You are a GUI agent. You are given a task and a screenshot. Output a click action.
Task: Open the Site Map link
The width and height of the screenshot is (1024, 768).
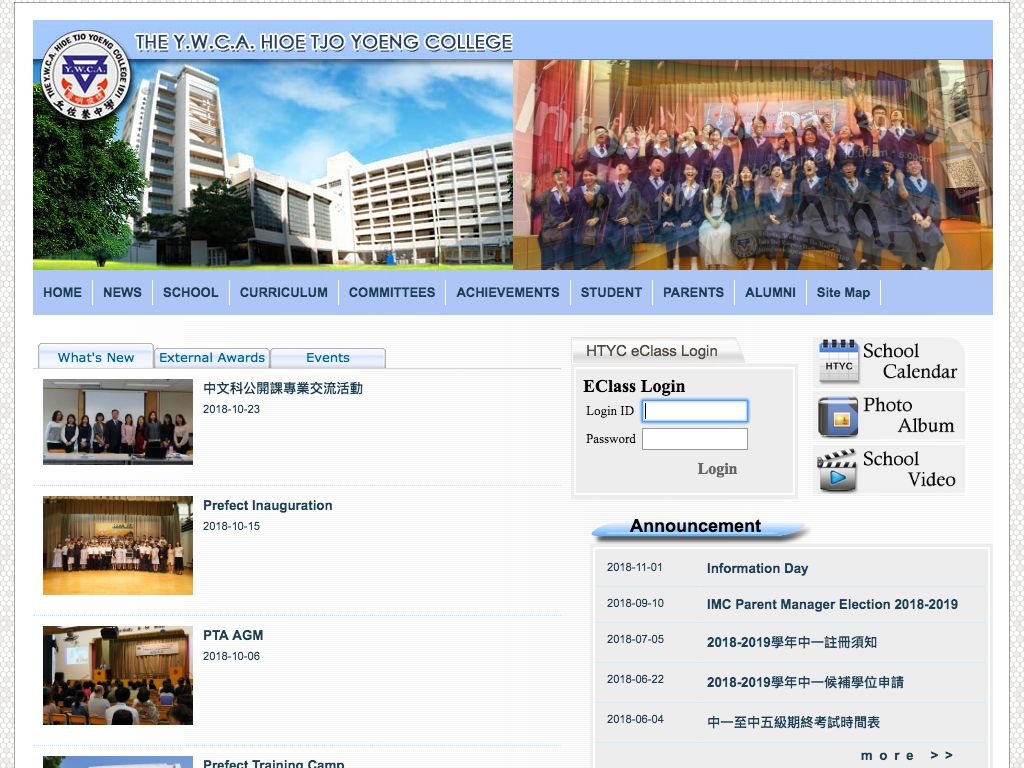coord(843,293)
